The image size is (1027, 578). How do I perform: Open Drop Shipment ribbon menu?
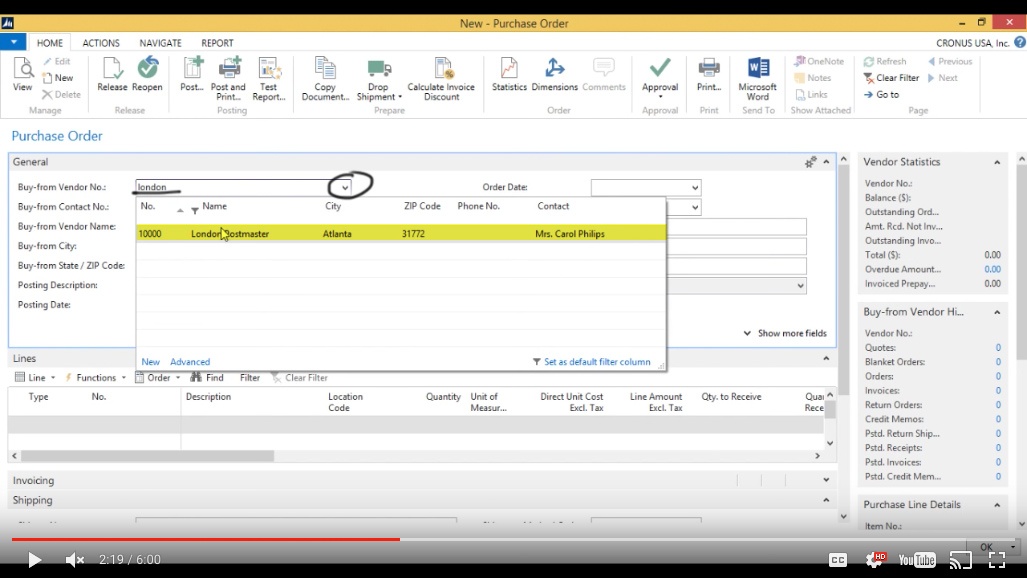(379, 79)
